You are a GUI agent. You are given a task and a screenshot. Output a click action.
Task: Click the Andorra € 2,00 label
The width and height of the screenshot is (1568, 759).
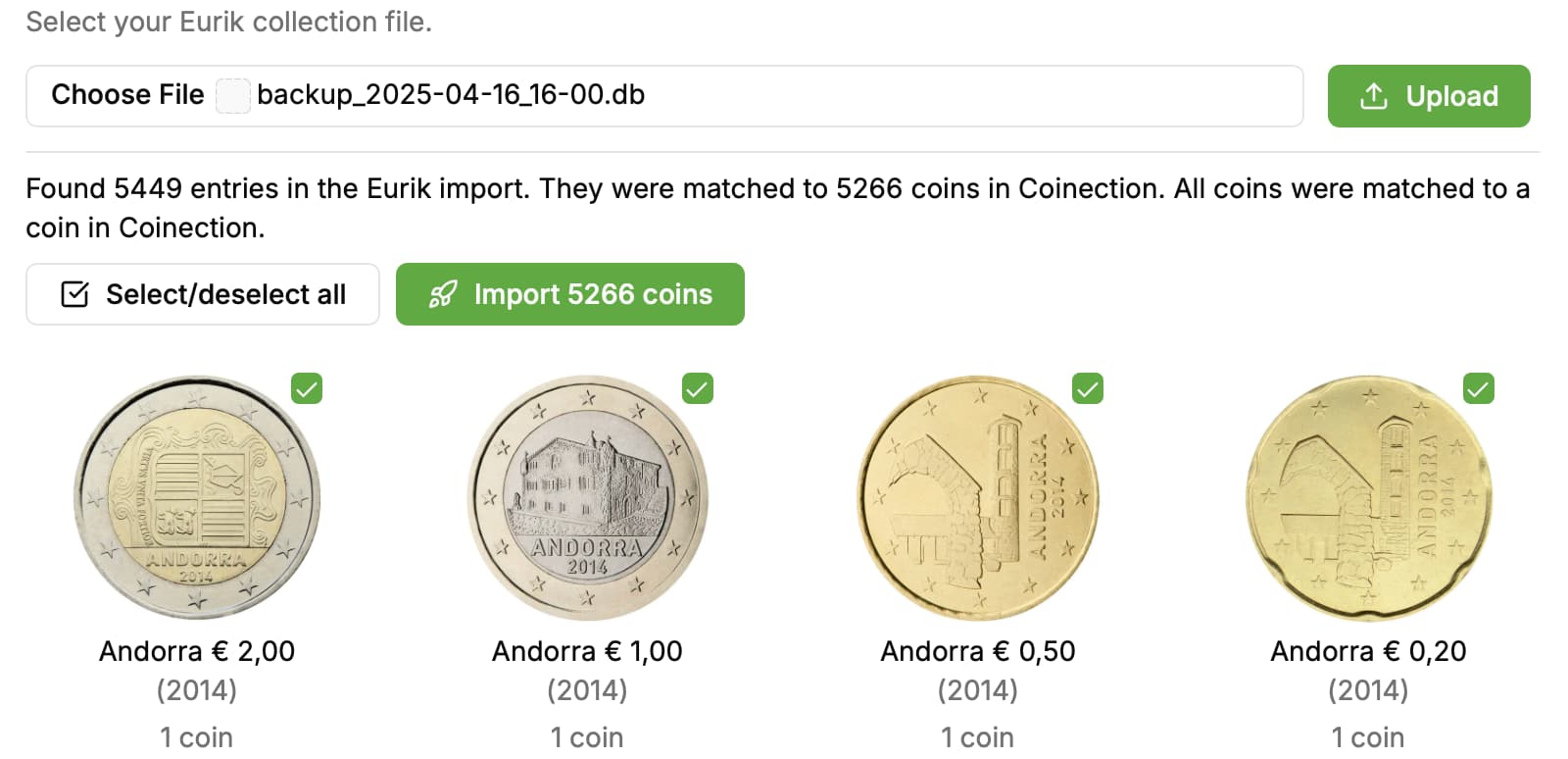tap(197, 650)
